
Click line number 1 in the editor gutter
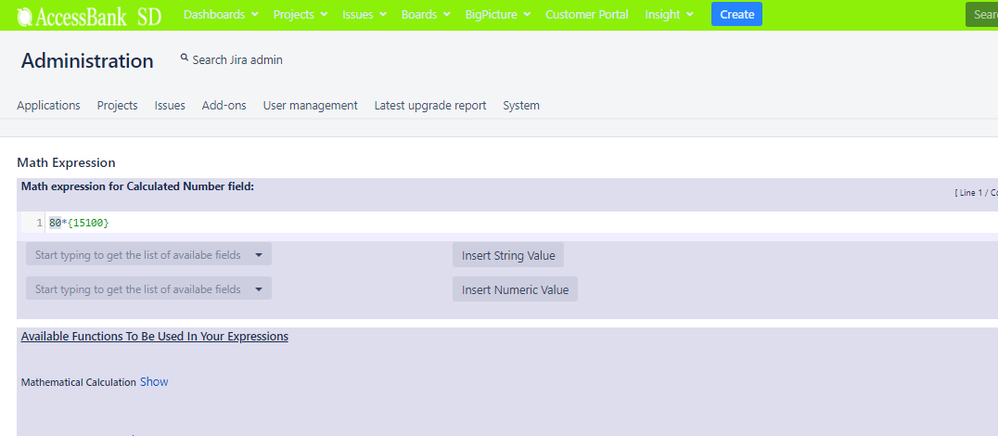pos(39,223)
